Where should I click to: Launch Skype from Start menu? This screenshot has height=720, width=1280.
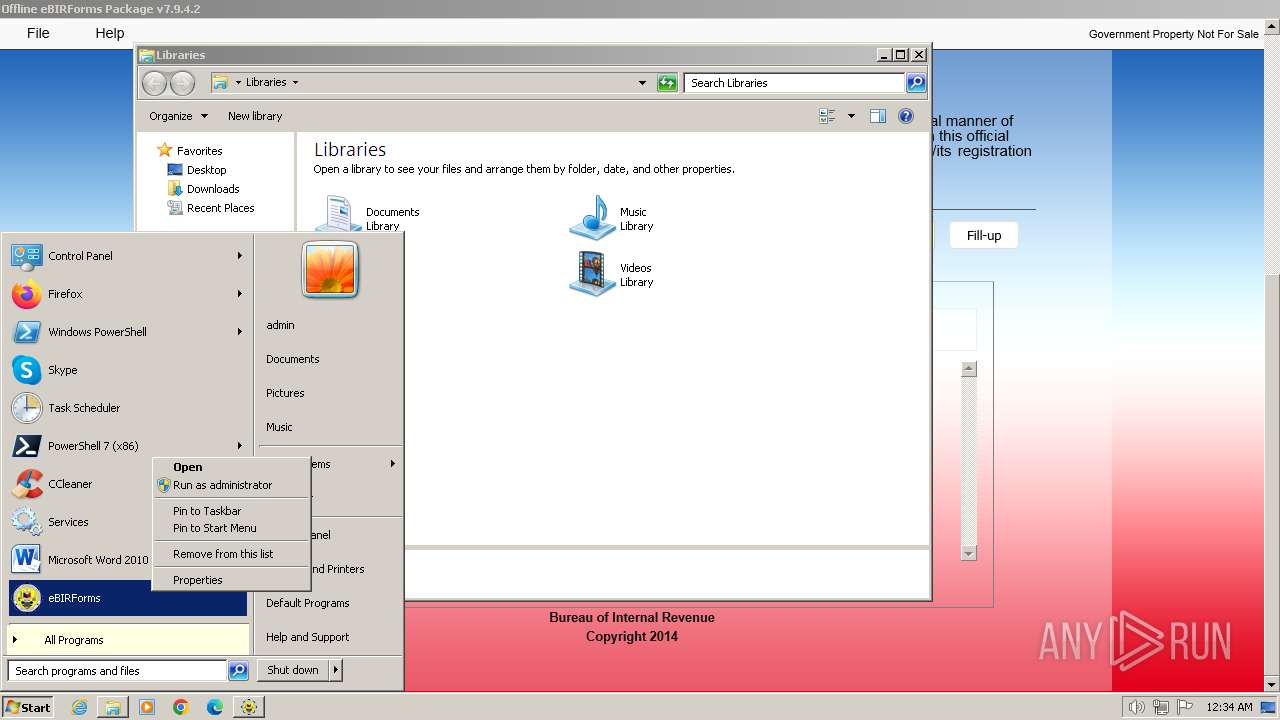tap(128, 370)
